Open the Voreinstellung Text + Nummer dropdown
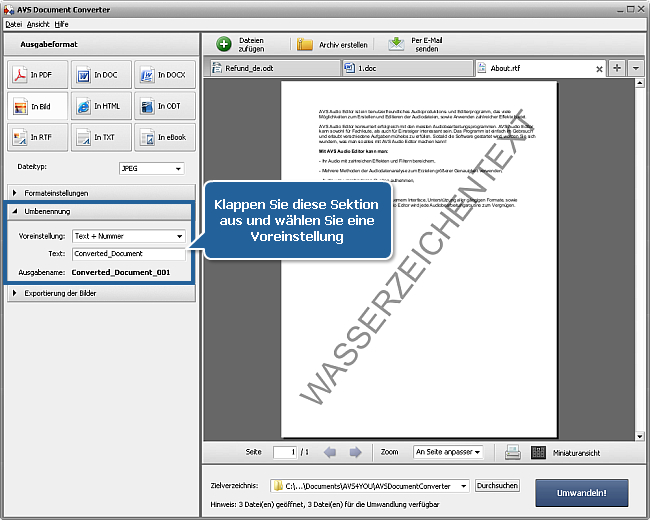650x520 pixels. click(x=129, y=236)
